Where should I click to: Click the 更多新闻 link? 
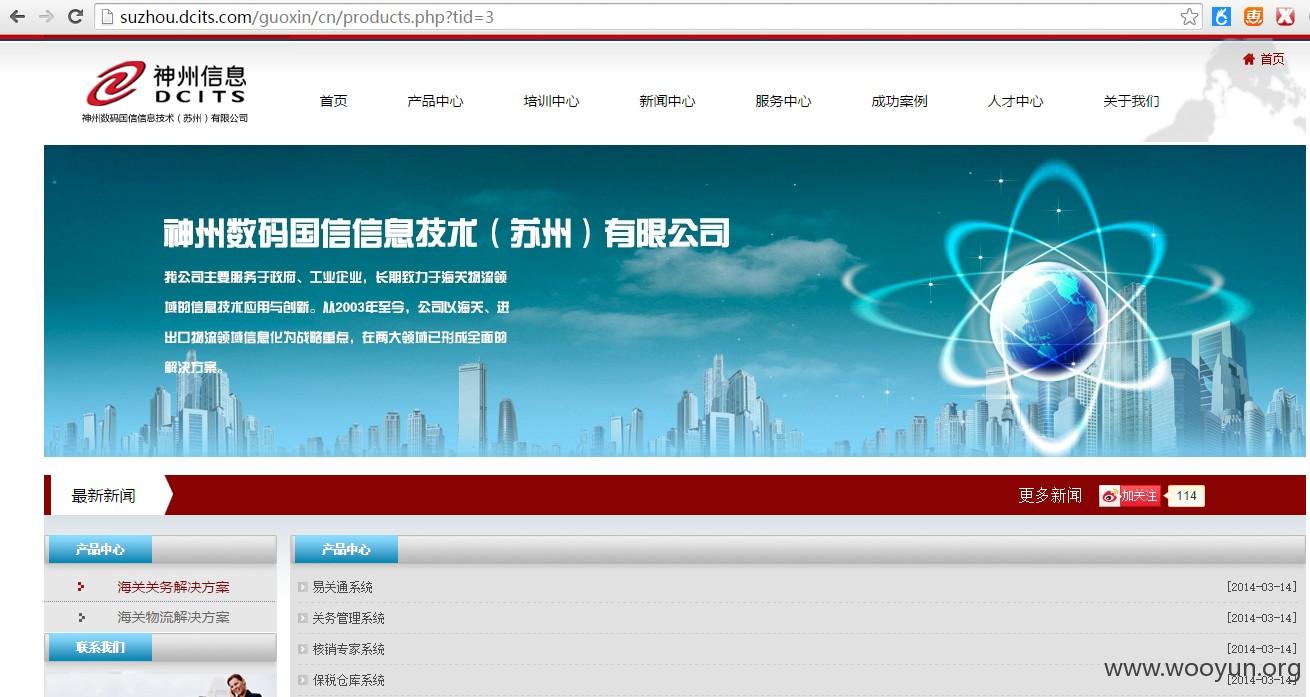tap(1050, 496)
